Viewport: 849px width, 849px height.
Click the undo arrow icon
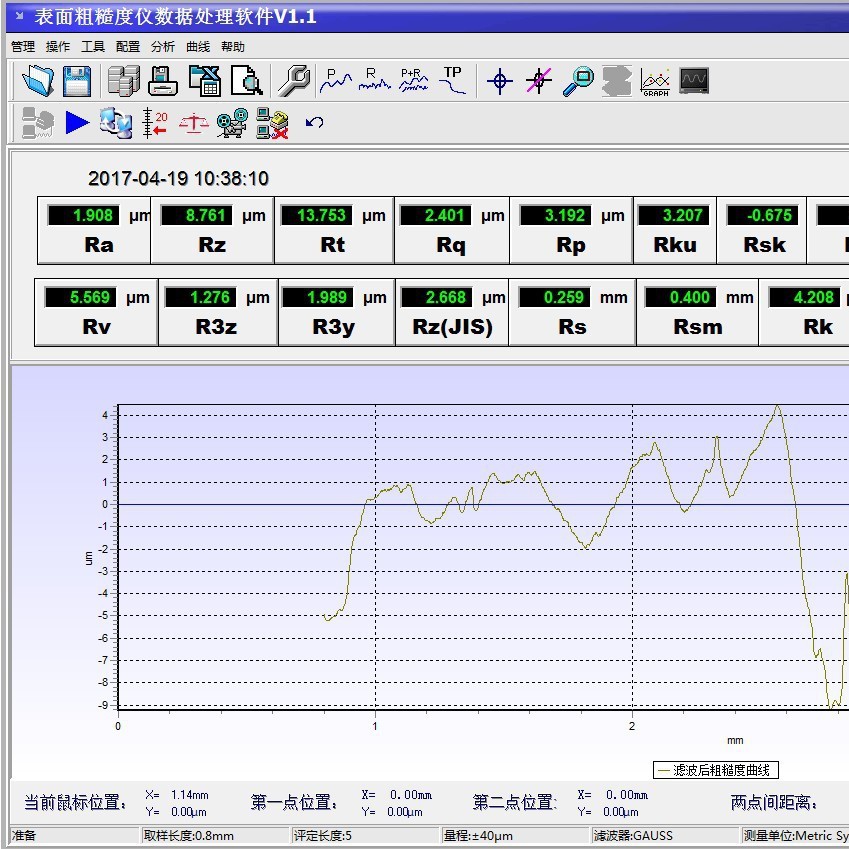point(315,123)
